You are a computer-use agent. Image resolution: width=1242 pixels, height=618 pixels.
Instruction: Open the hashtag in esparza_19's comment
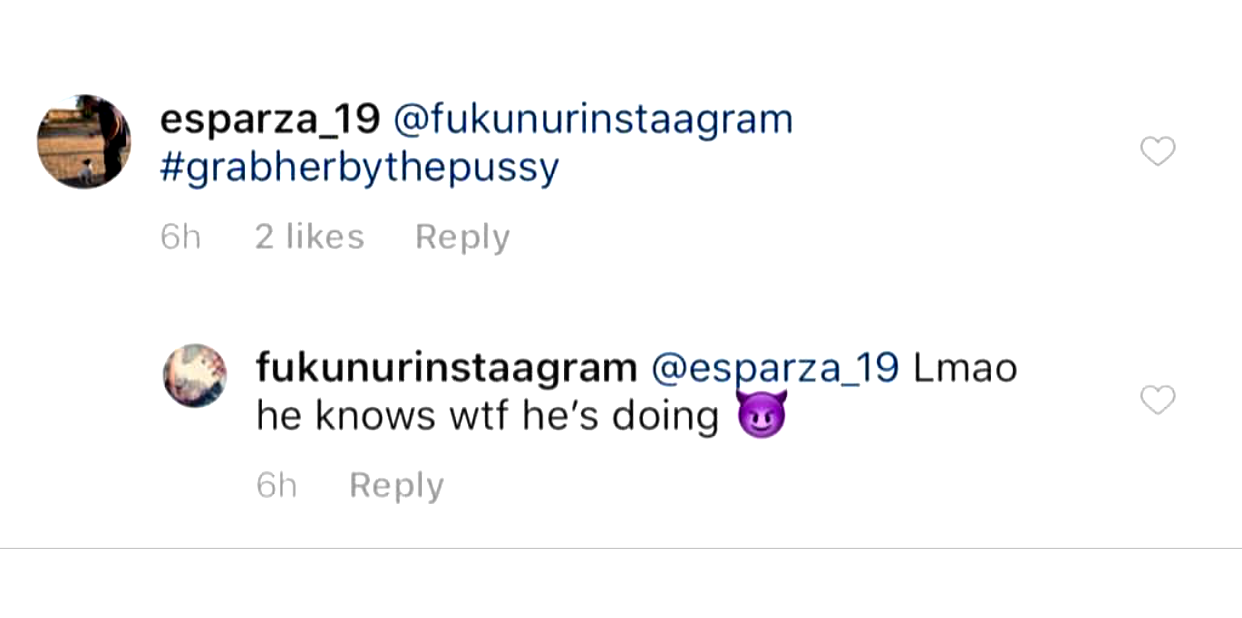coord(359,169)
